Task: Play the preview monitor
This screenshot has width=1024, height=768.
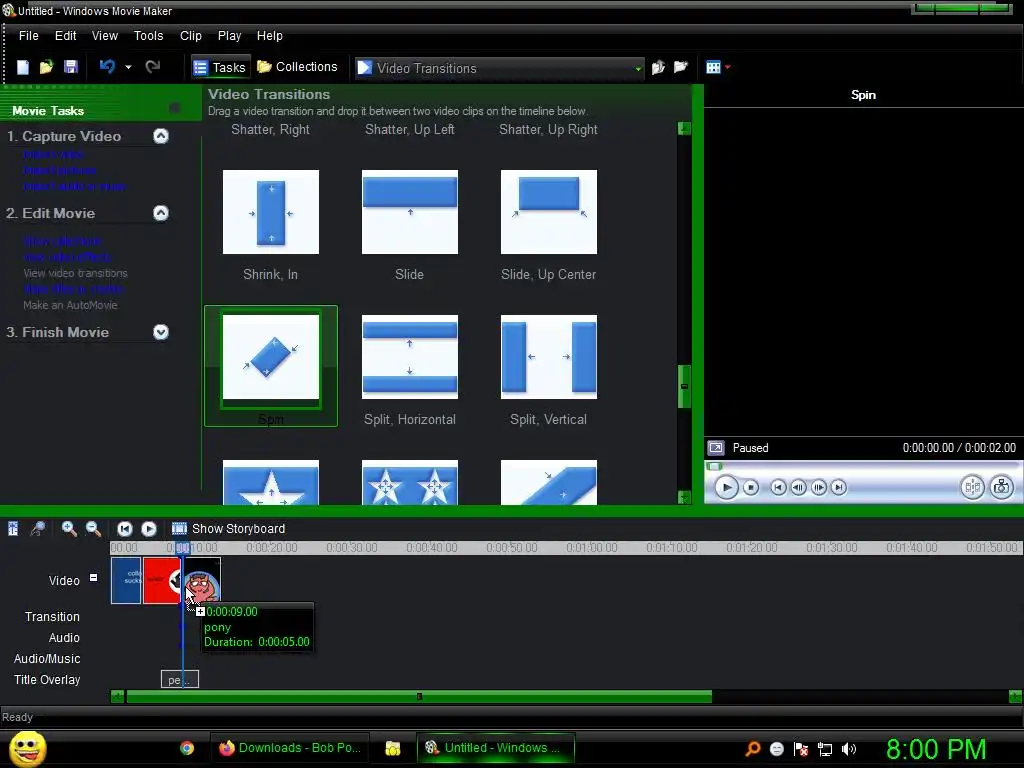Action: point(726,487)
